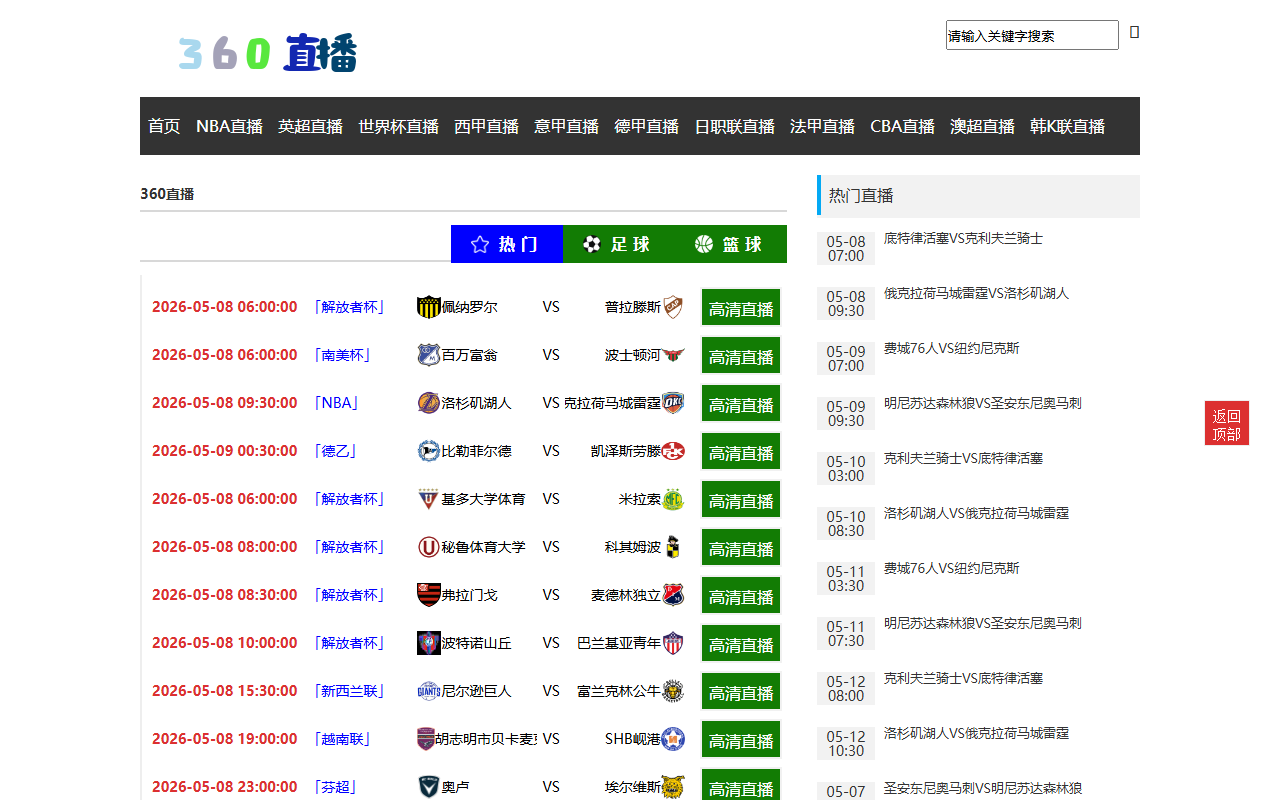Open the 「NBA」 league link
Image resolution: width=1280 pixels, height=800 pixels.
pyautogui.click(x=336, y=403)
